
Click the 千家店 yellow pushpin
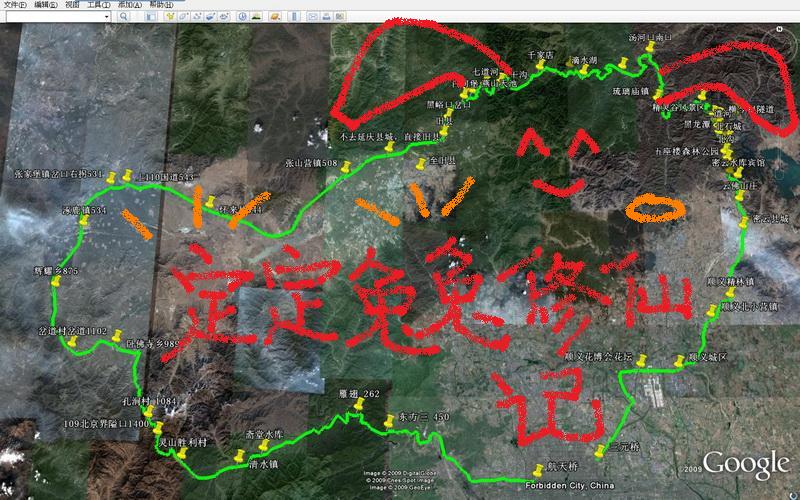coord(540,65)
